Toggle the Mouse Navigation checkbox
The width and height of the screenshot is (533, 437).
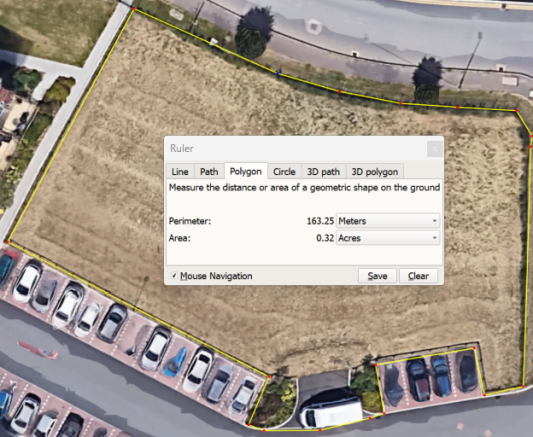pos(174,276)
